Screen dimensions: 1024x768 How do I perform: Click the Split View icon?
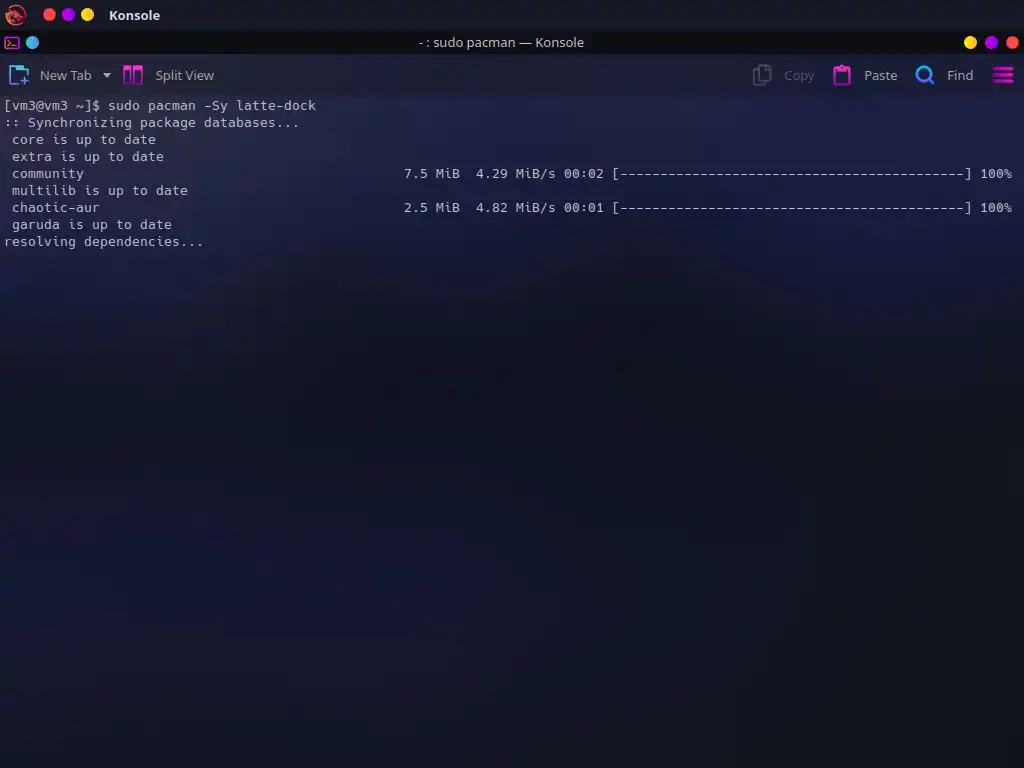click(x=133, y=75)
